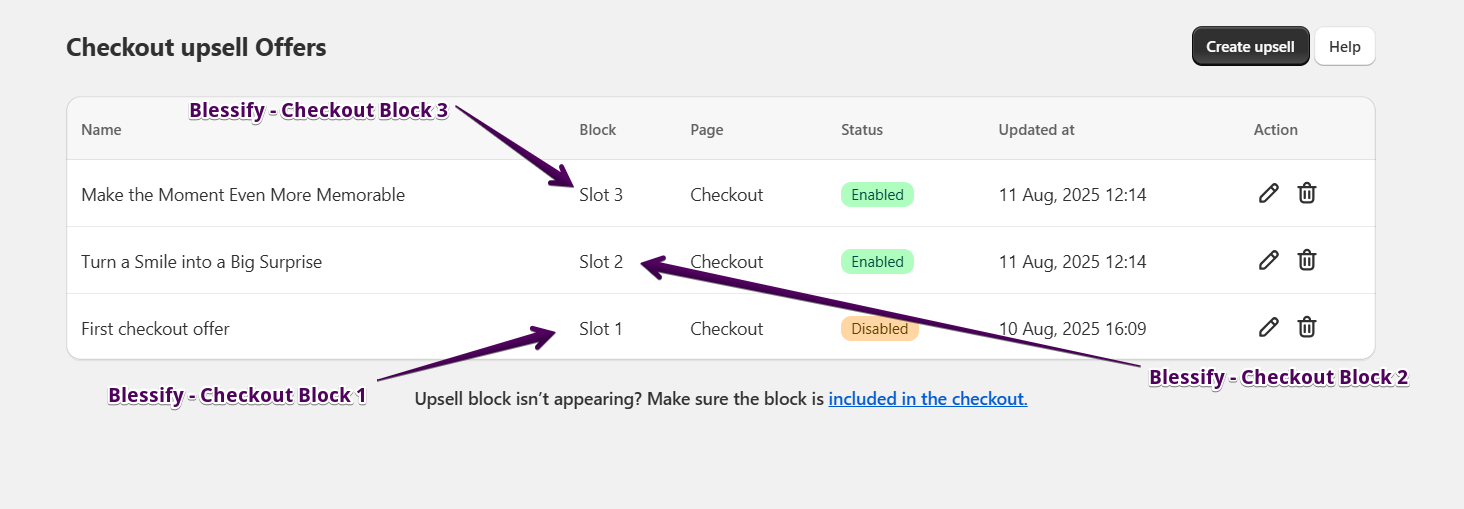Click the Name column header
The width and height of the screenshot is (1464, 509).
[x=101, y=130]
